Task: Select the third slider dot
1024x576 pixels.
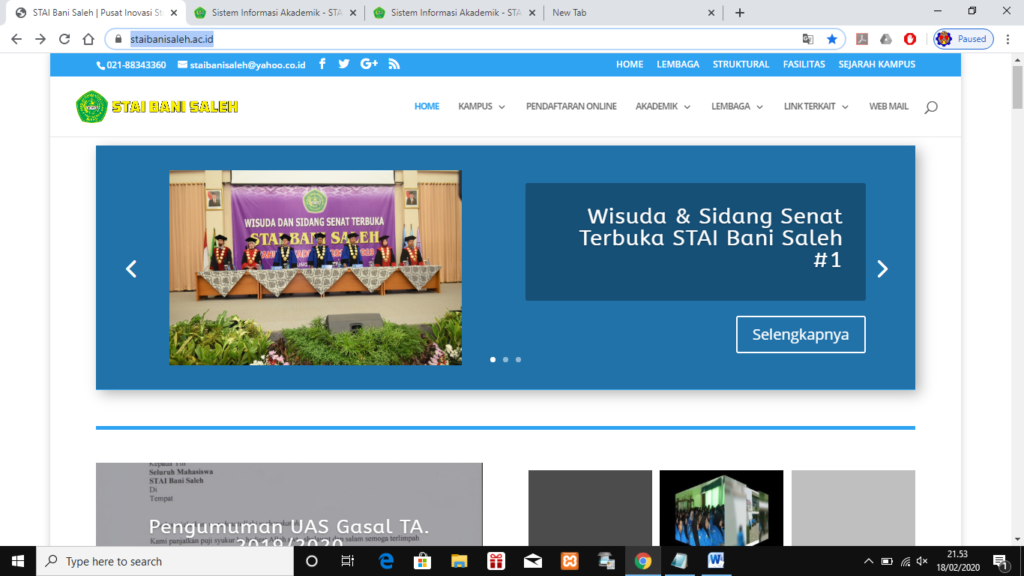Action: coord(519,360)
